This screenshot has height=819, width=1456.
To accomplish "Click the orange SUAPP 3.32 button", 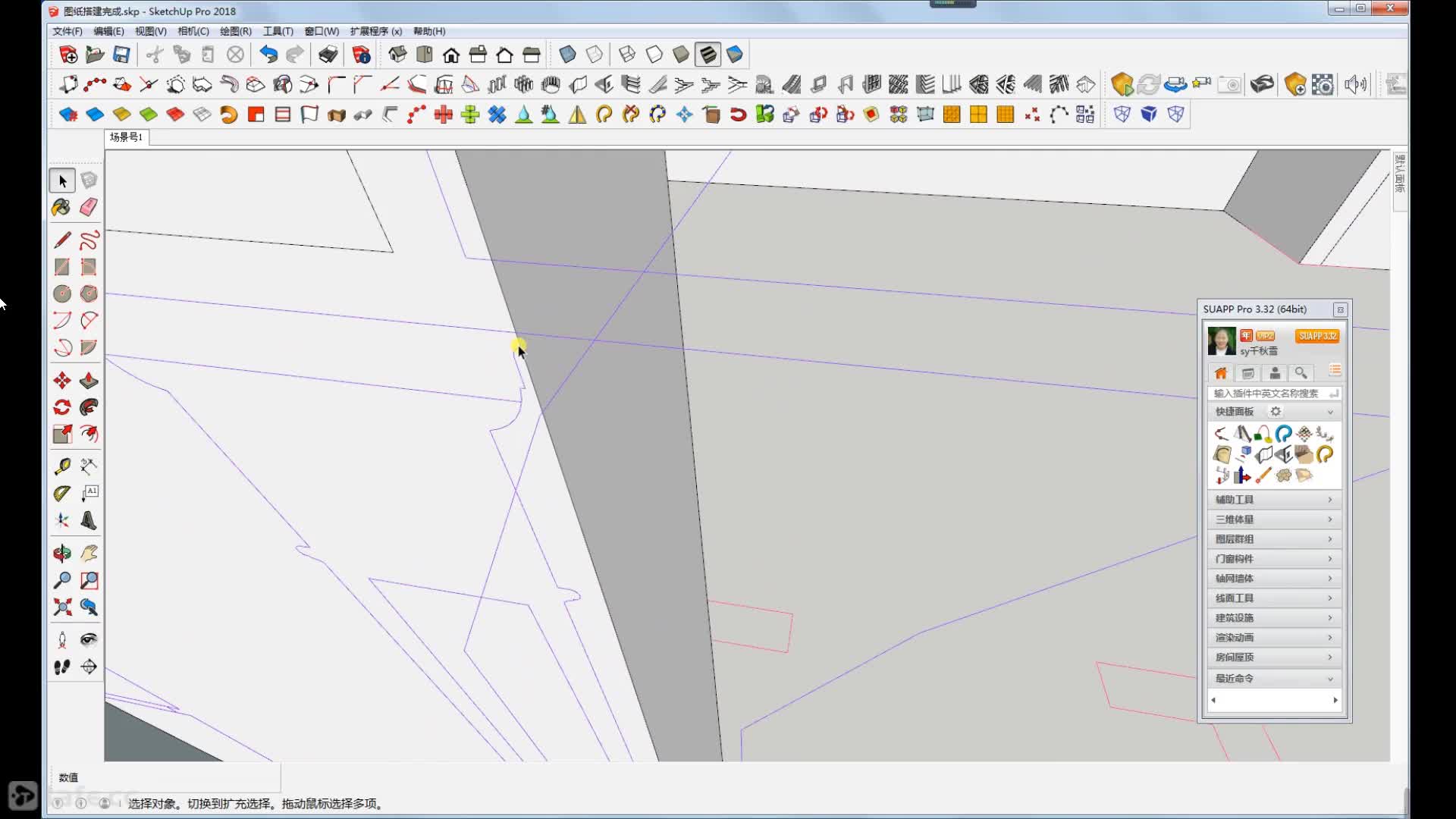I will pyautogui.click(x=1317, y=336).
